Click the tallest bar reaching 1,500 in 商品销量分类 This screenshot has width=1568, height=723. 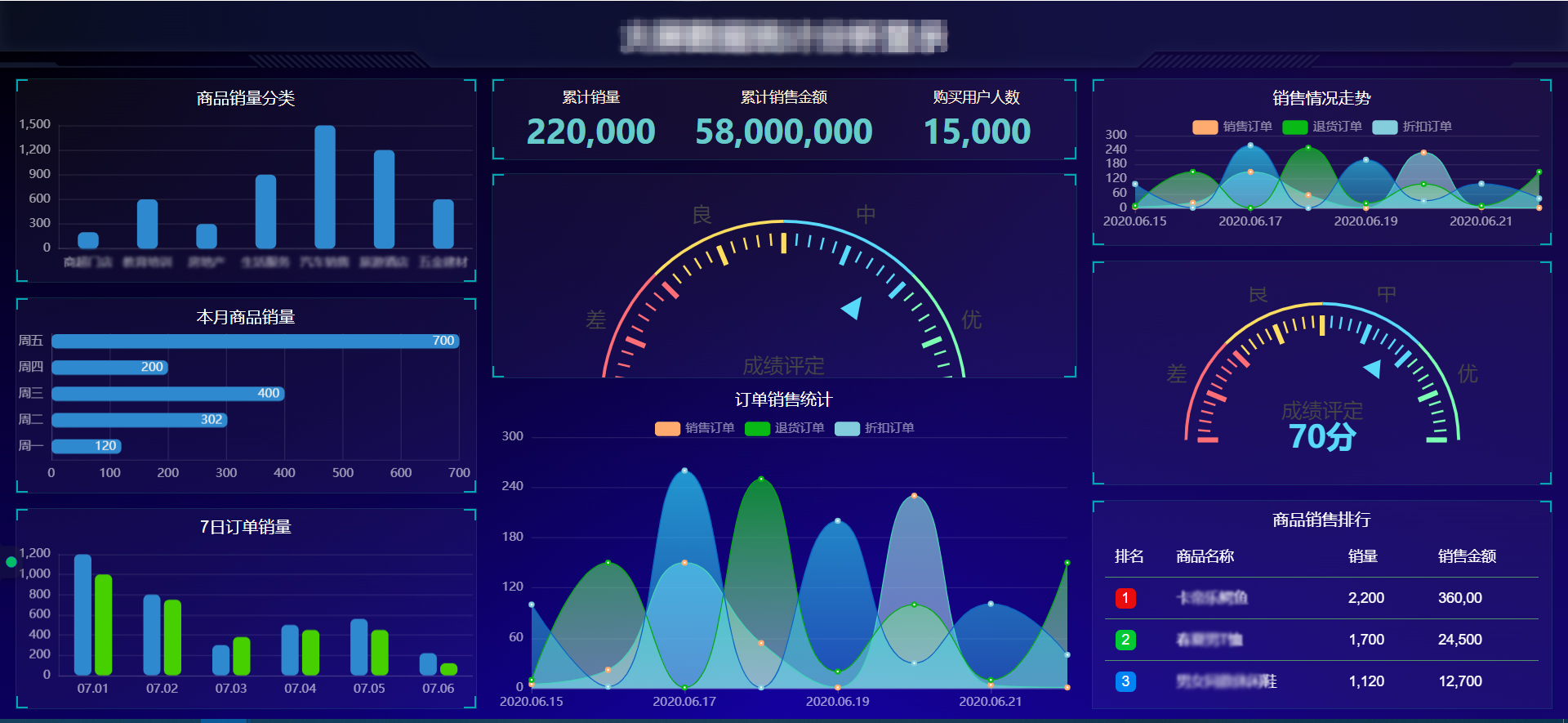325,187
